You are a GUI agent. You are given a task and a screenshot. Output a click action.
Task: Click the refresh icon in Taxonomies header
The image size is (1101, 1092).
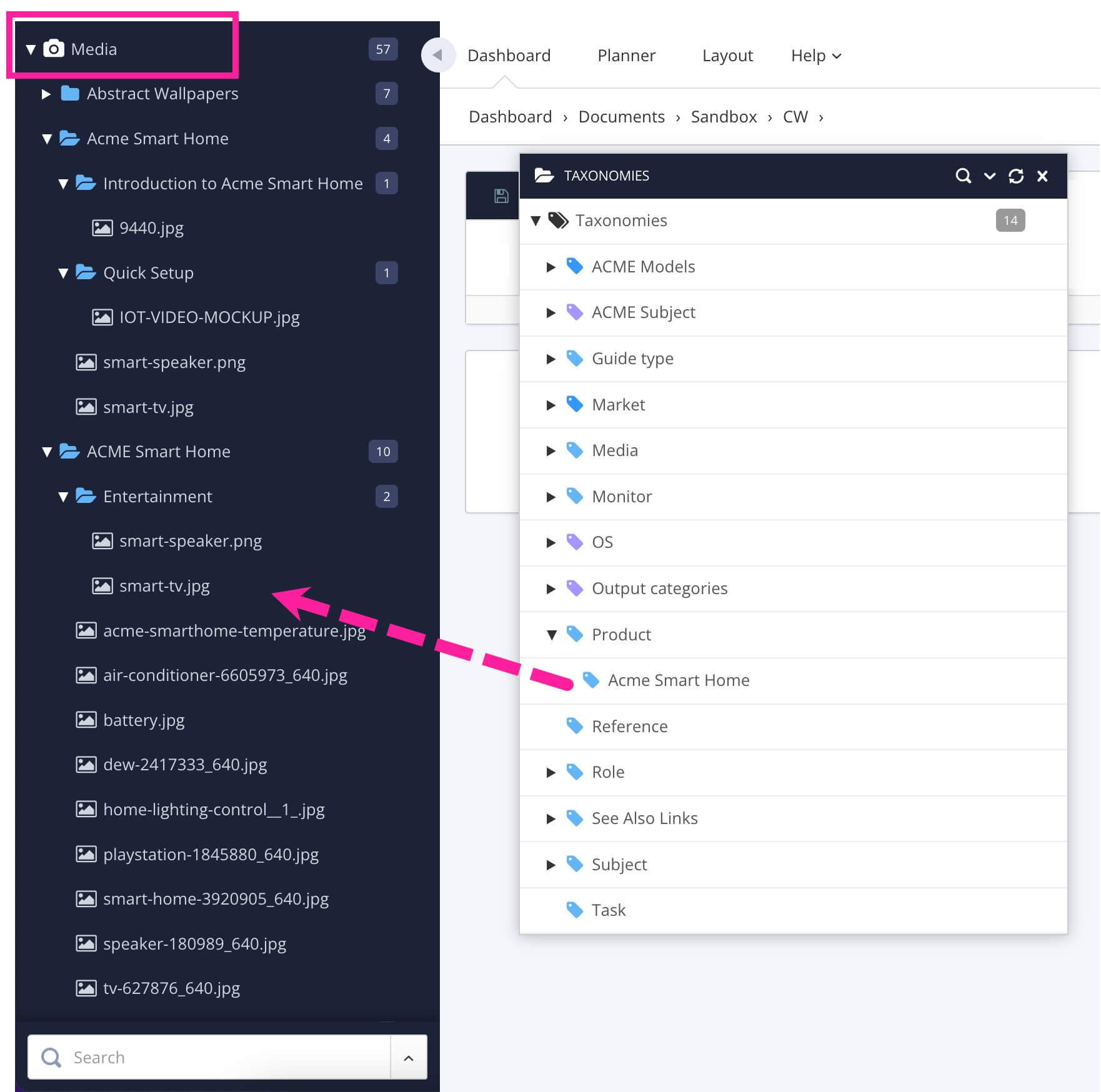coord(1015,176)
